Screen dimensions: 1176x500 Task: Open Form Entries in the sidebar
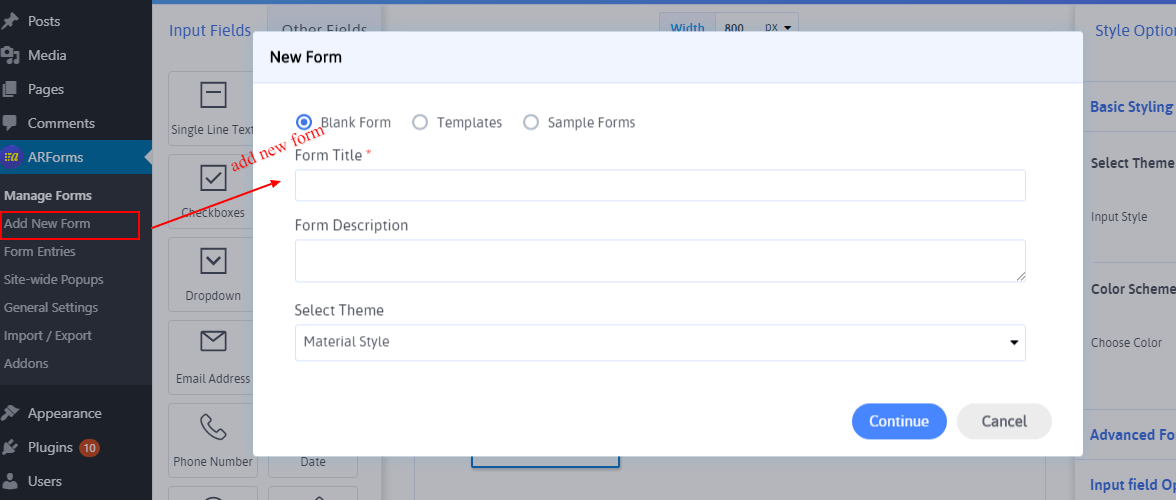[40, 252]
